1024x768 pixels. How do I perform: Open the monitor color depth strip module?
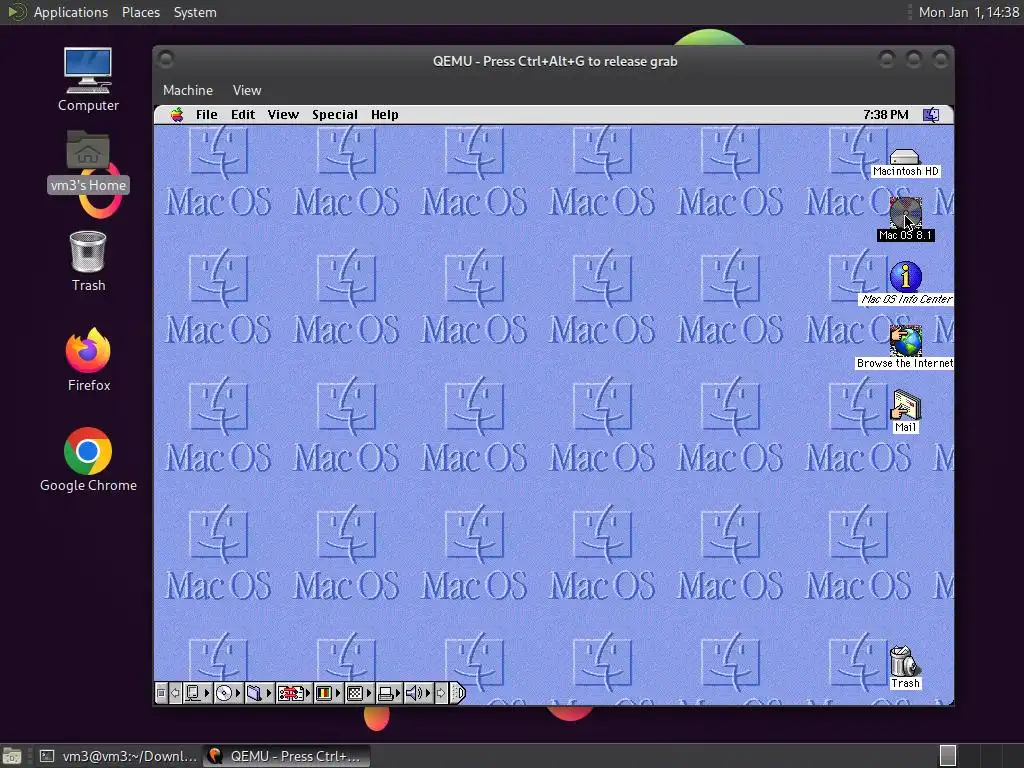pos(328,693)
